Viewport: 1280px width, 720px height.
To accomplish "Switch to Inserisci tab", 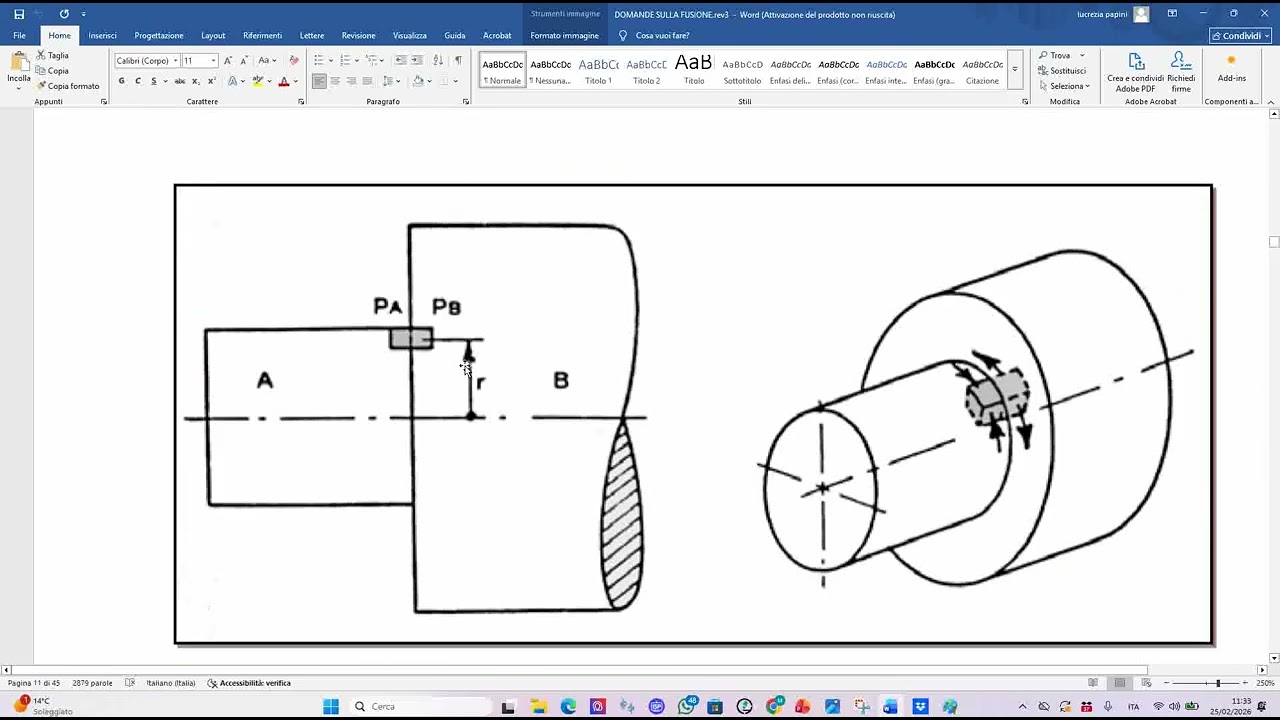I will click(102, 35).
